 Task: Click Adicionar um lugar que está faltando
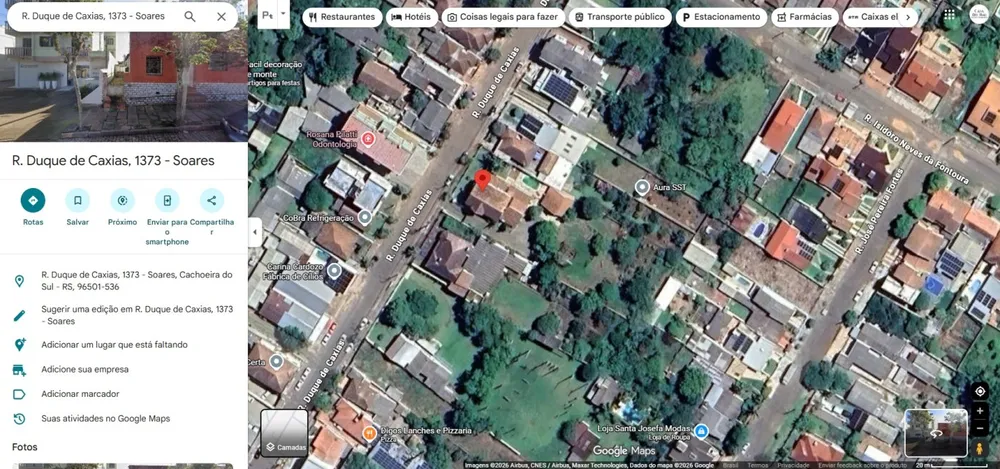click(114, 345)
